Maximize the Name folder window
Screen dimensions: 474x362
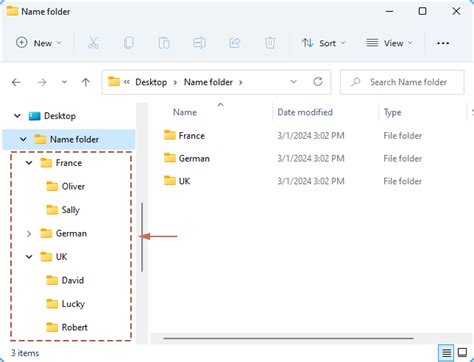422,11
